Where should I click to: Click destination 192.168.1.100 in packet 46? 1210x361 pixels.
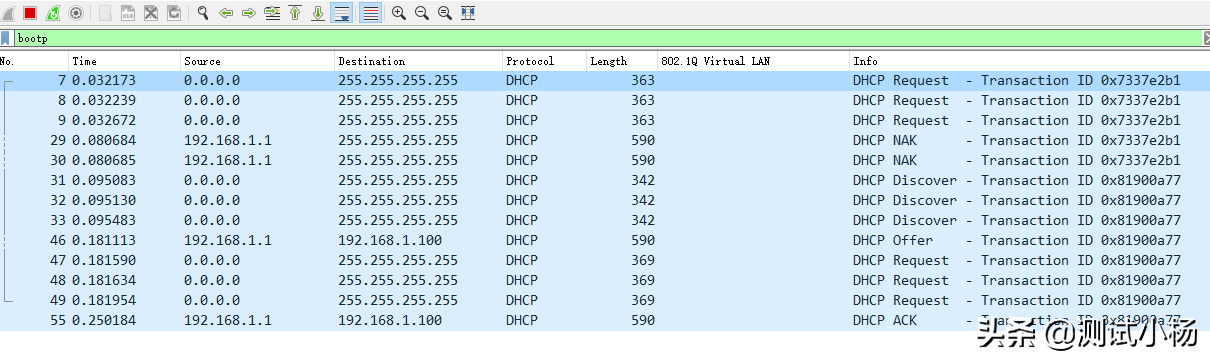pos(390,240)
